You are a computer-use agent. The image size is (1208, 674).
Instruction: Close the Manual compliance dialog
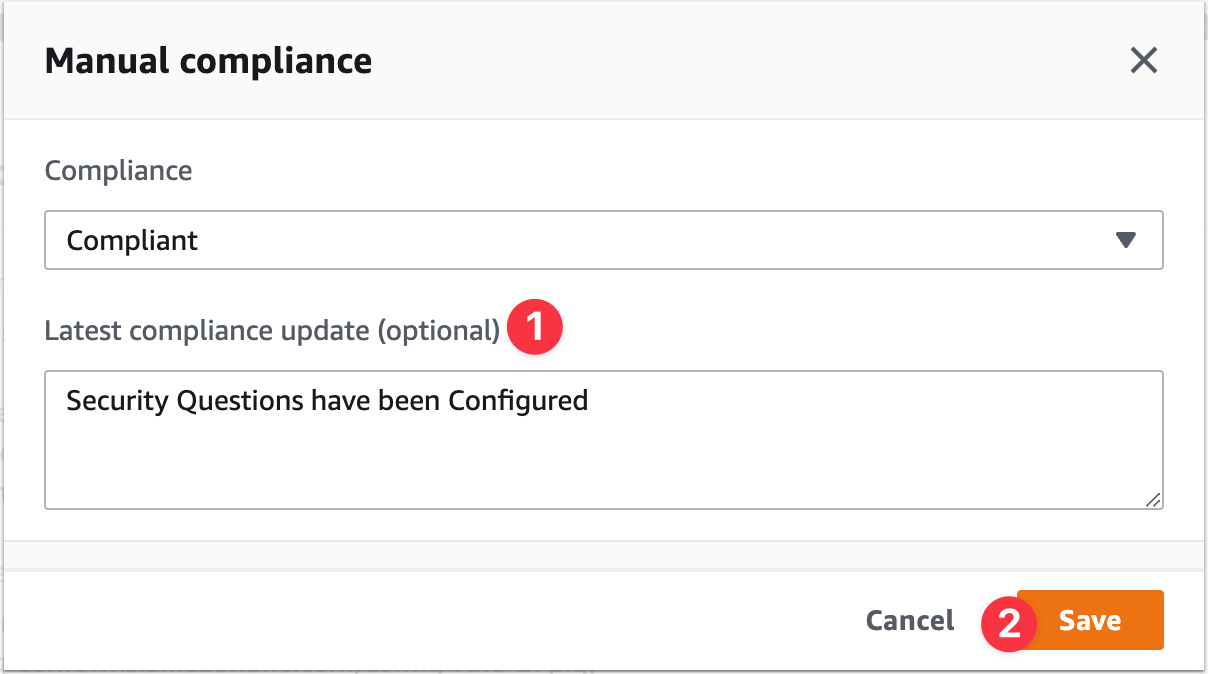coord(1143,61)
